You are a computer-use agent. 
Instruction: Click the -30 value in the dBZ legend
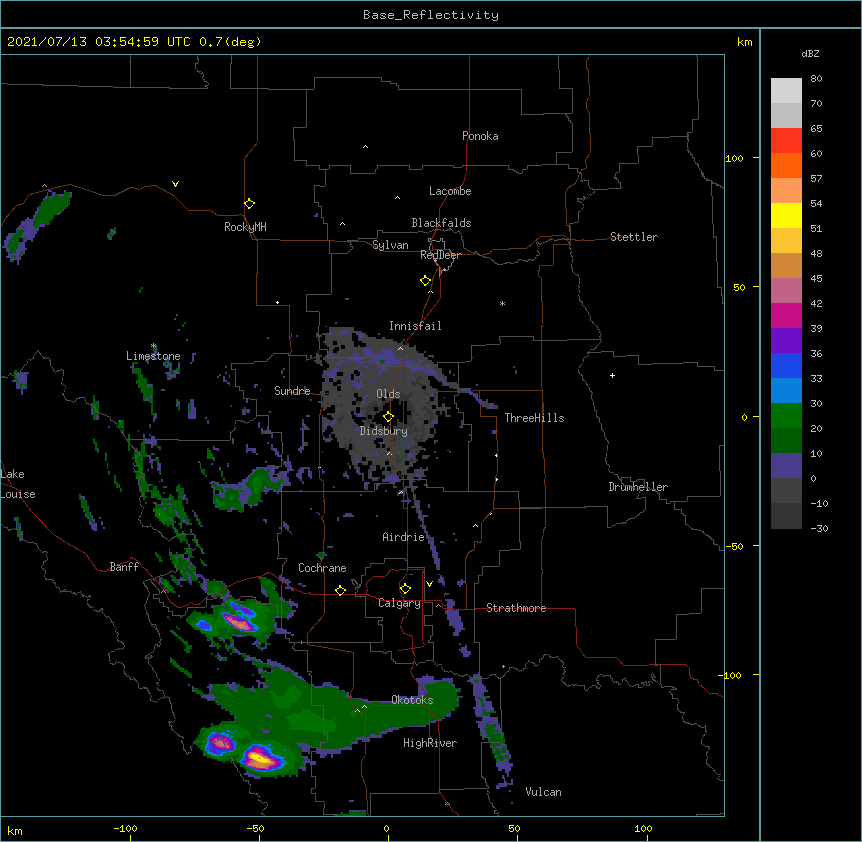coord(819,529)
